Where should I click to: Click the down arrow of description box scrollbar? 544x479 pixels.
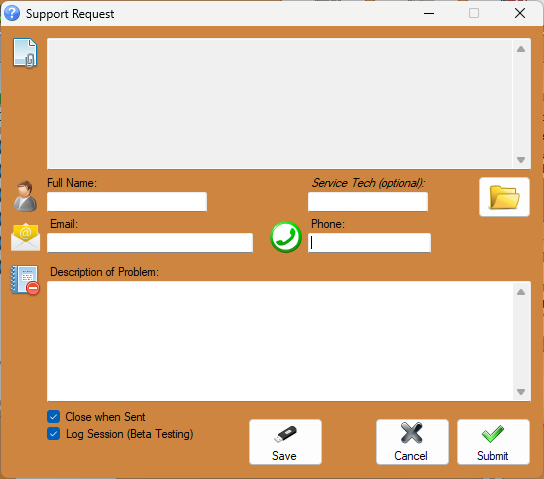[521, 392]
